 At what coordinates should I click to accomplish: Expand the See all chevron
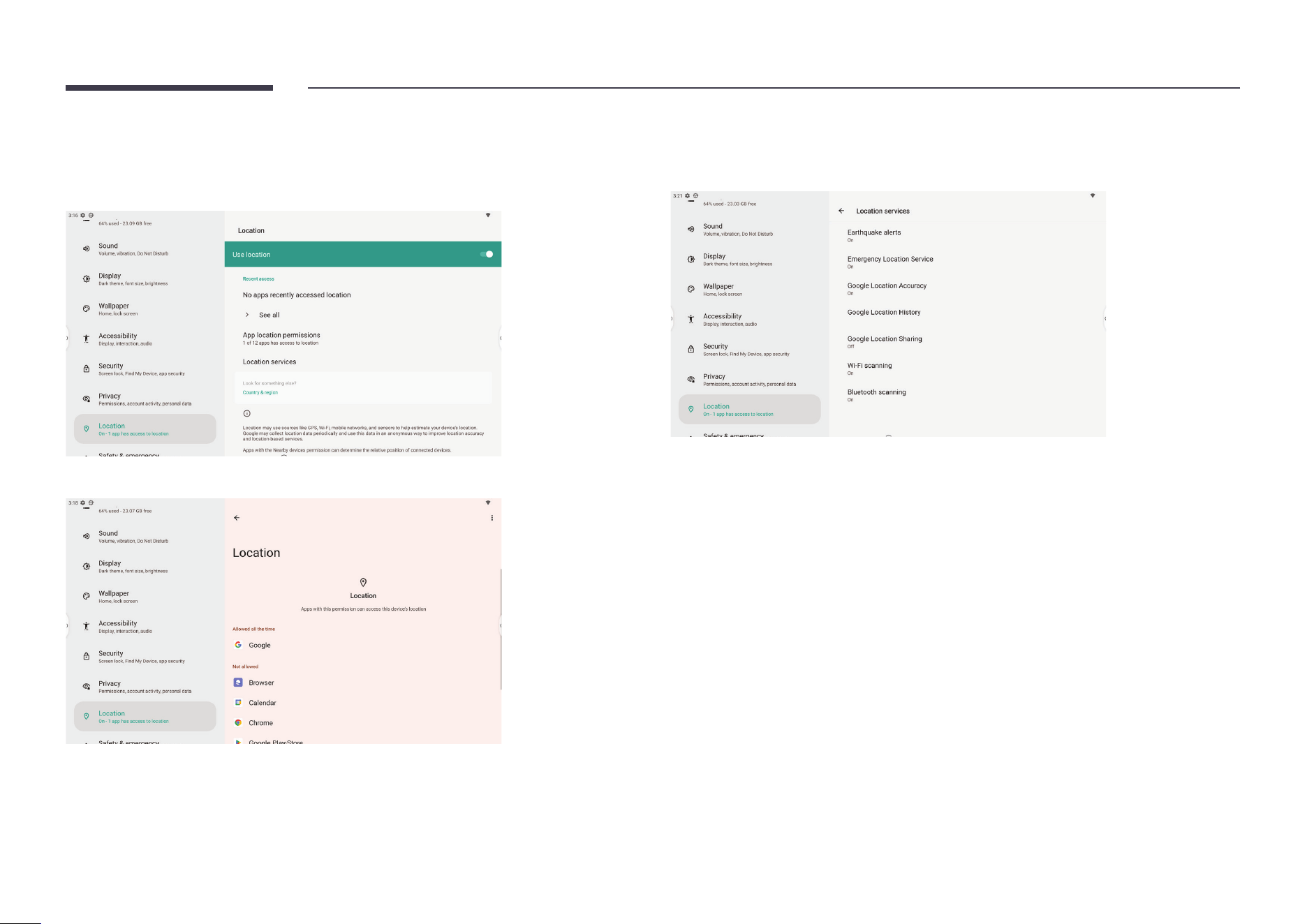point(247,315)
